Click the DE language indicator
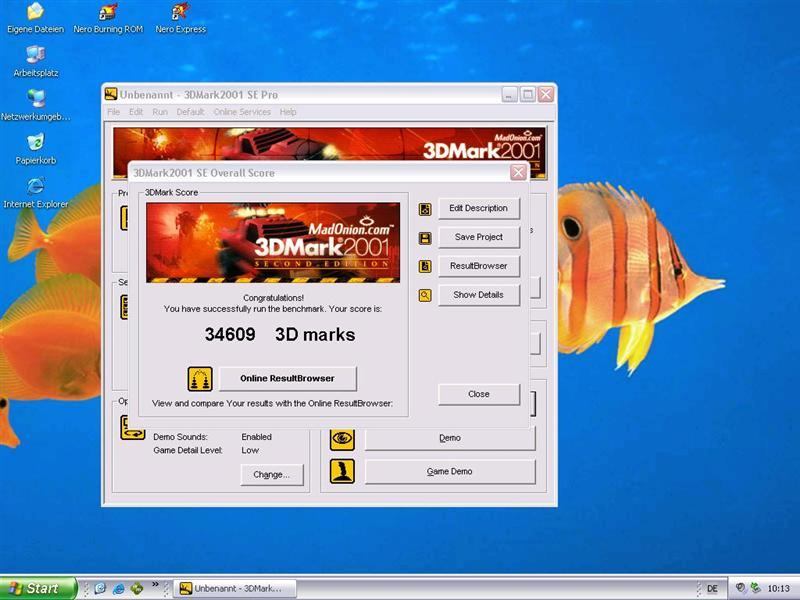 [x=712, y=589]
